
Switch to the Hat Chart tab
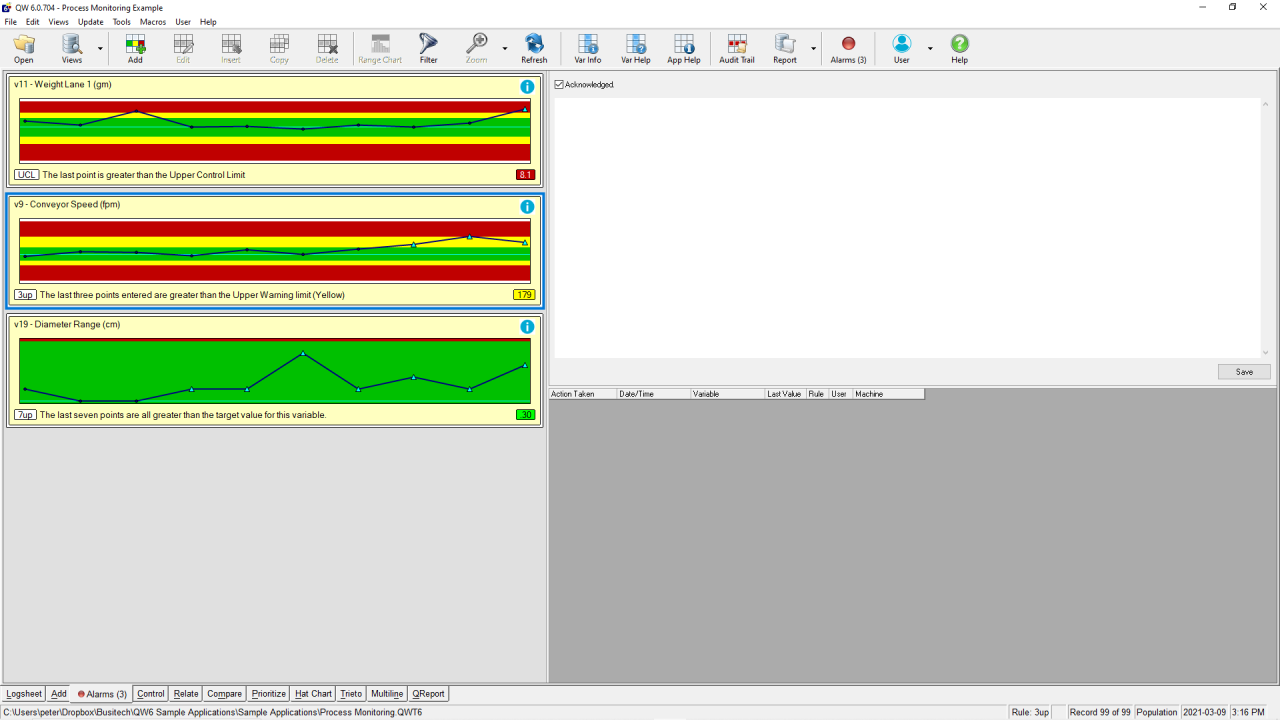pyautogui.click(x=313, y=694)
